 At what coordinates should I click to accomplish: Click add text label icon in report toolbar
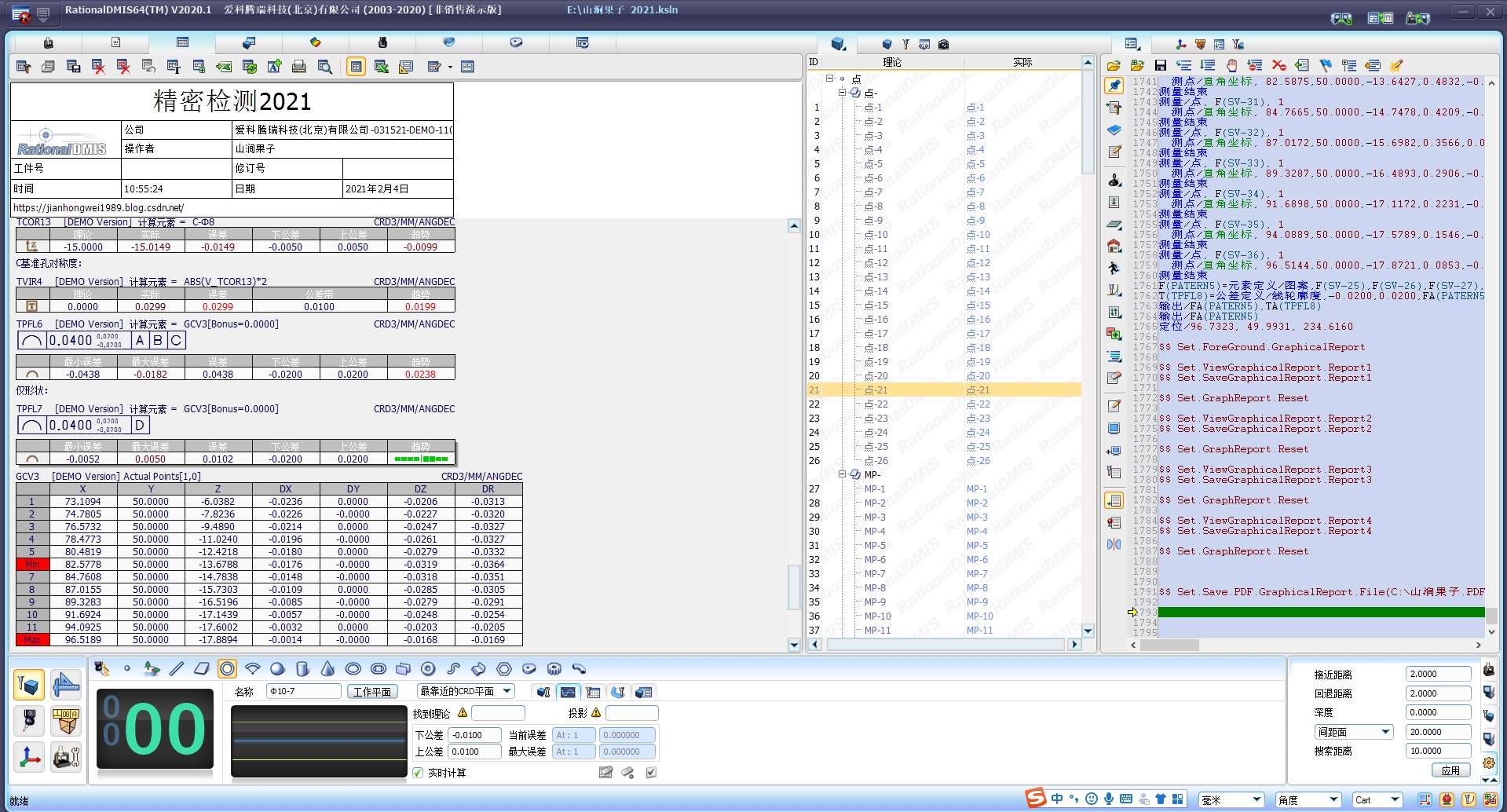coord(274,67)
